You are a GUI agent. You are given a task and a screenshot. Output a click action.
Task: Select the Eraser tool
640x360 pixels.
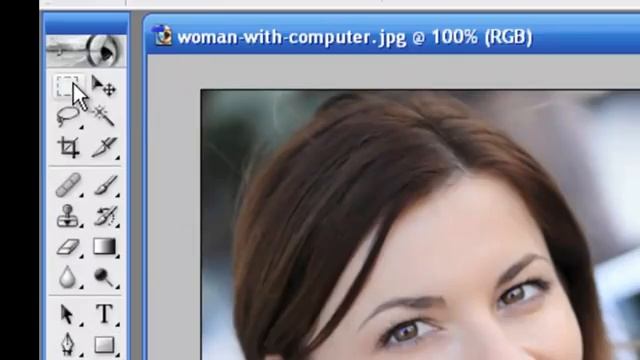click(68, 247)
